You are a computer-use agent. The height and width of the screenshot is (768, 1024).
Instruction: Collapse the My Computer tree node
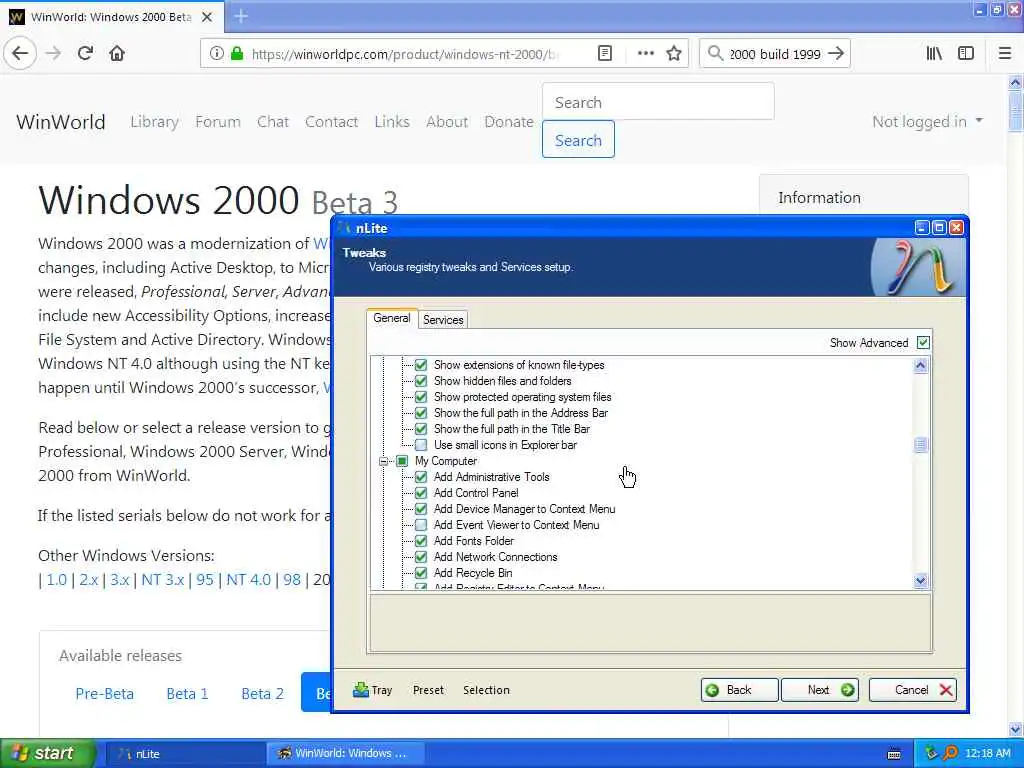tap(383, 461)
